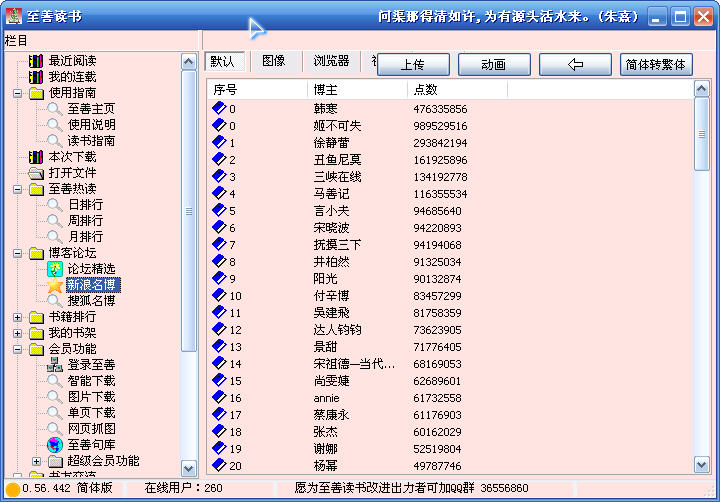Select 我的连载 bookshelf icon item
This screenshot has width=720, height=502.
tap(36, 77)
